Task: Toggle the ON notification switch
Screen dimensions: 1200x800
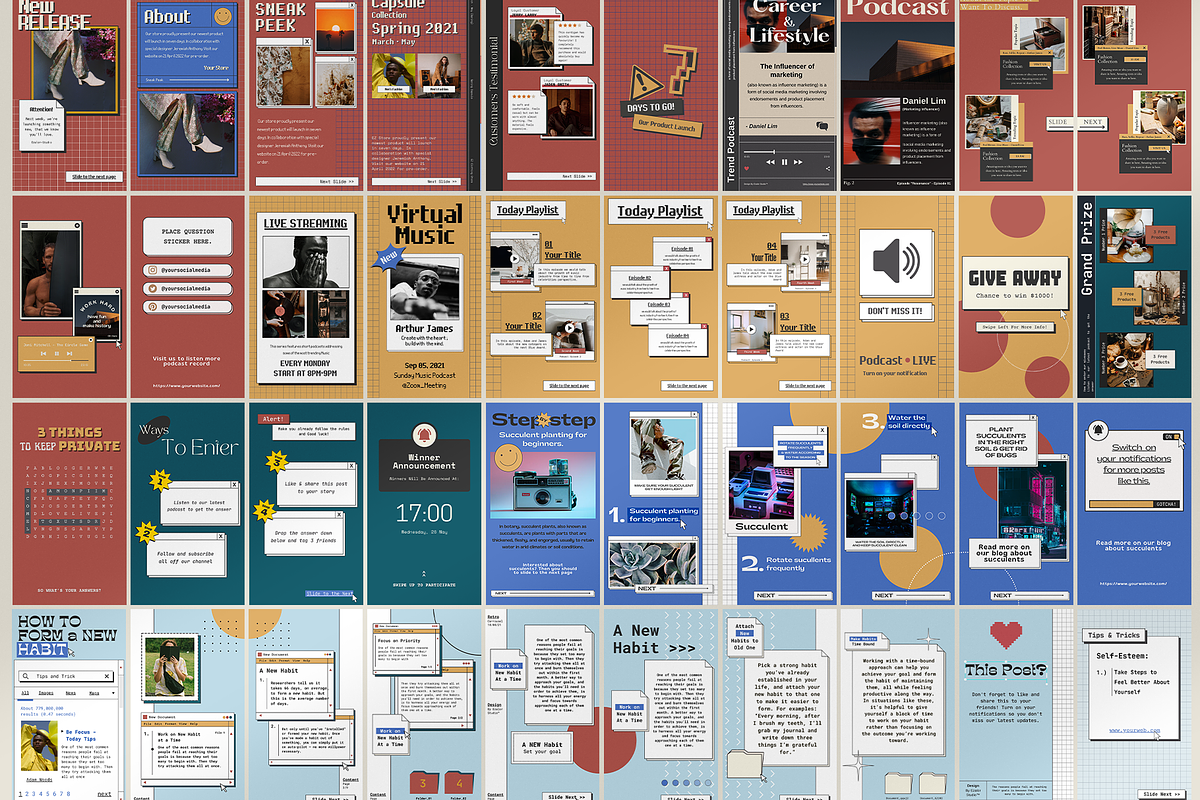Action: coord(1172,436)
